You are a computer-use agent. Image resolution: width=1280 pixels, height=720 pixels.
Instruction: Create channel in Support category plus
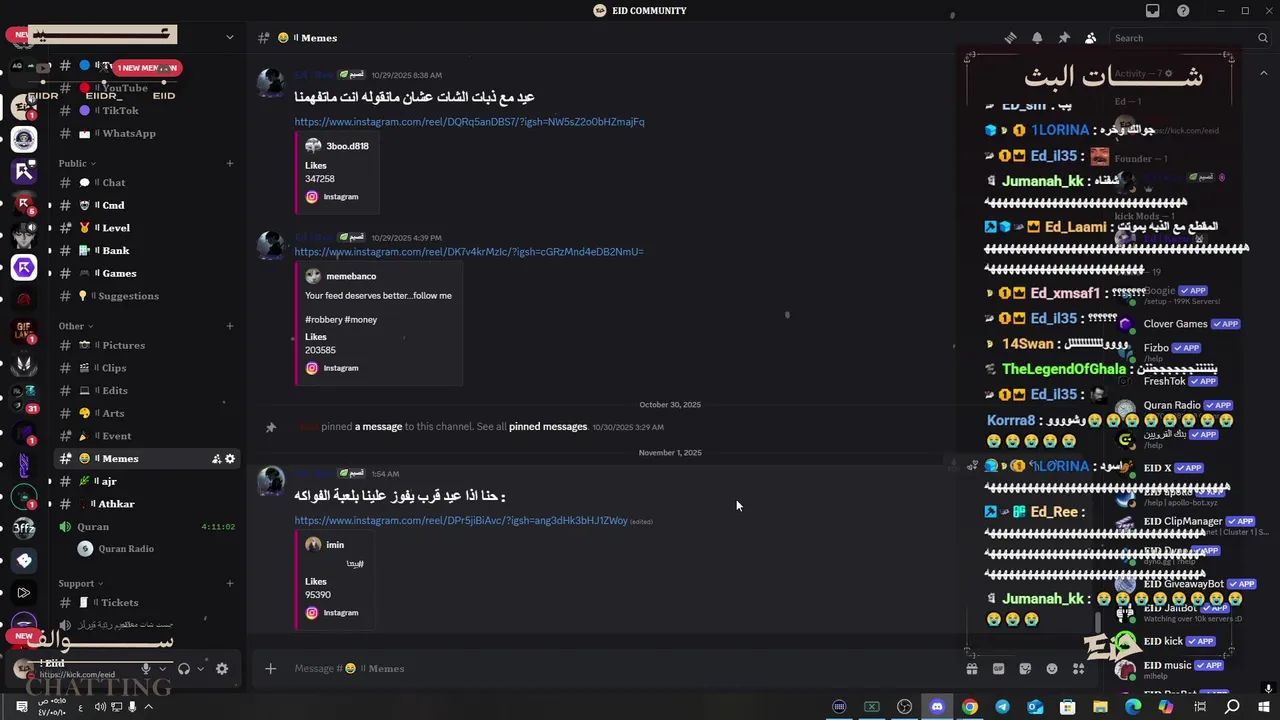230,583
